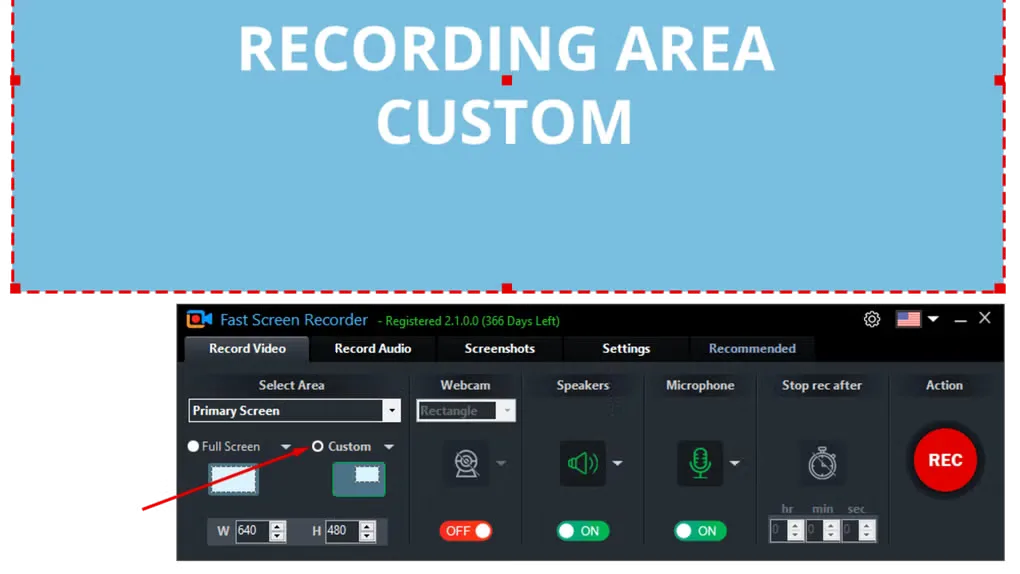Open the language dropdown arrow beside flag

(933, 319)
